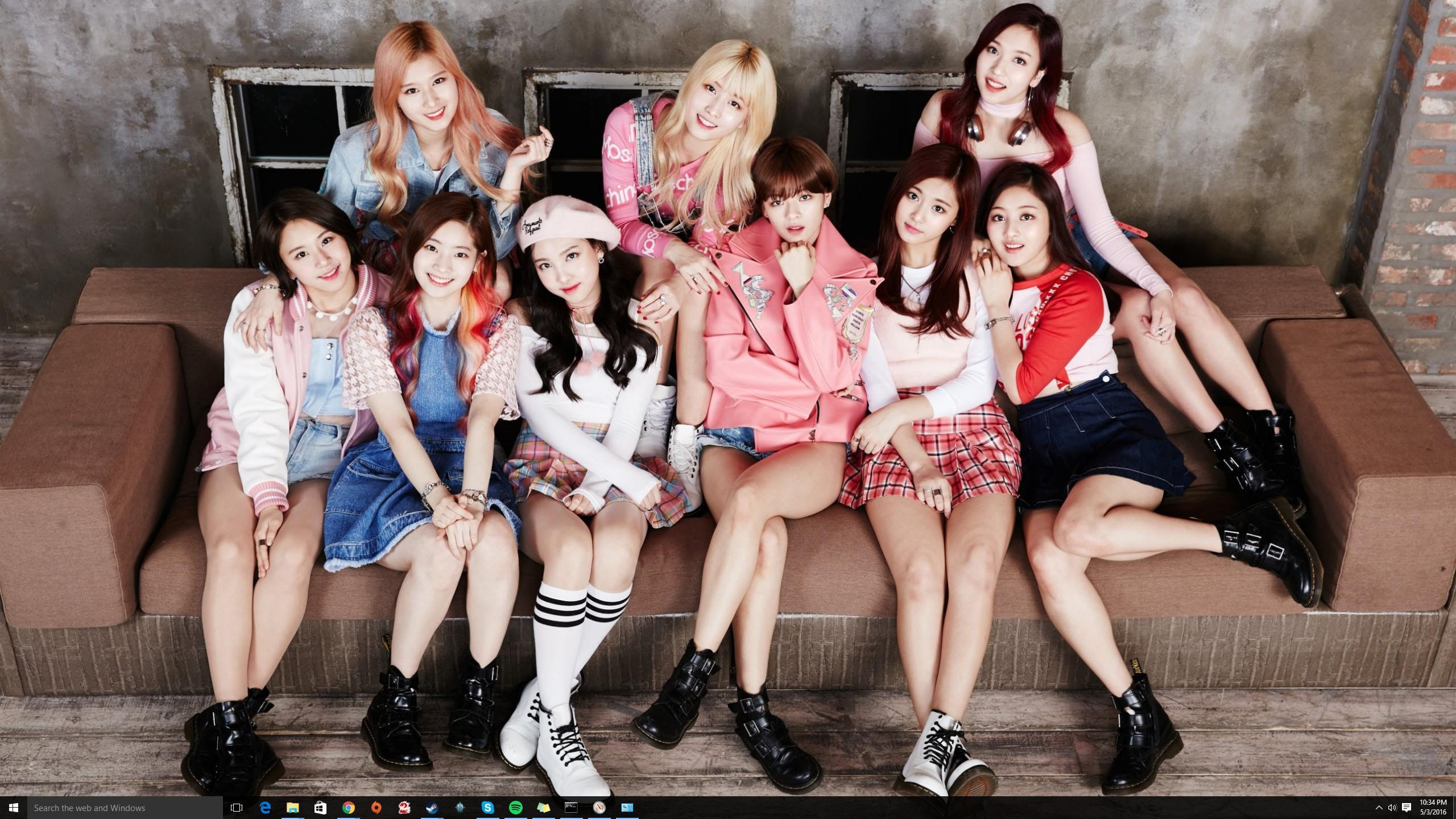Launch Spotify

click(x=516, y=808)
